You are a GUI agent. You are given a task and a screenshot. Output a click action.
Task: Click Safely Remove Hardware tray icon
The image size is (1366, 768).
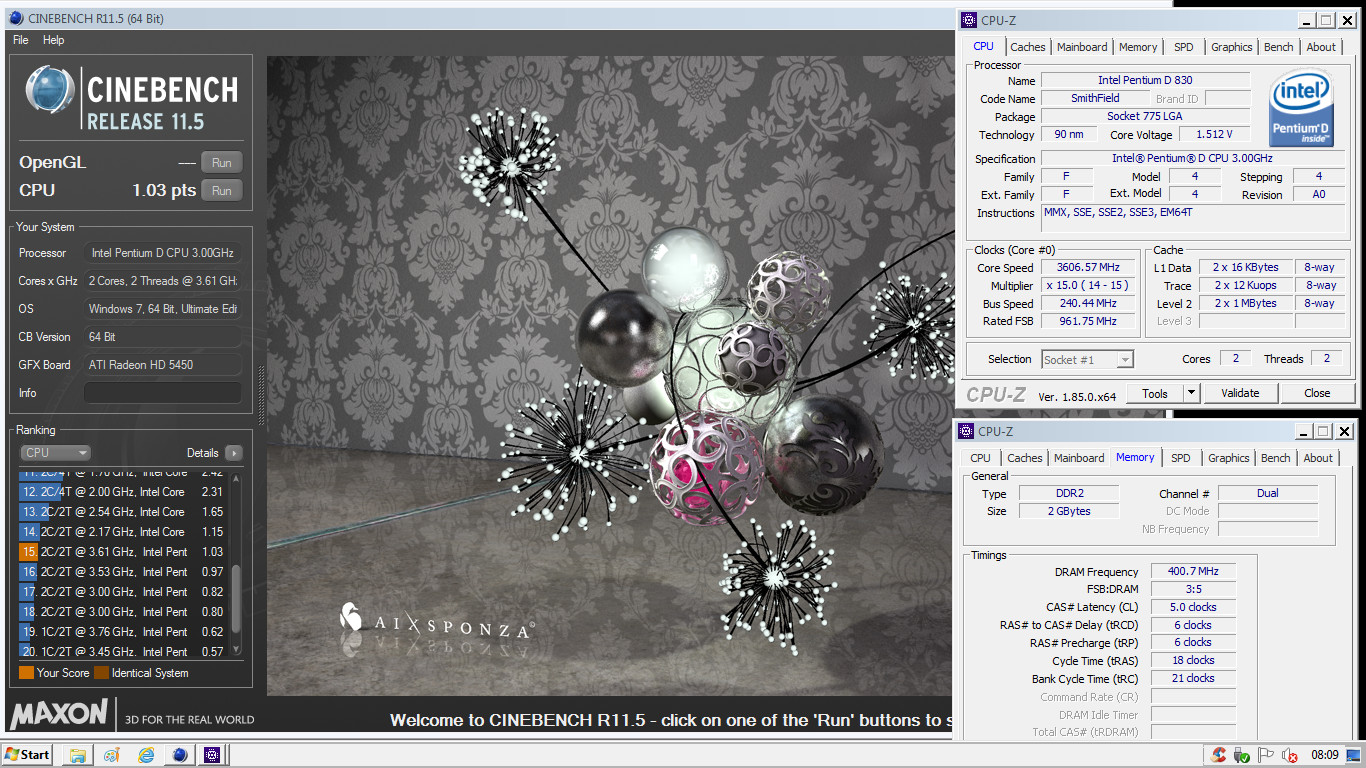click(1242, 755)
